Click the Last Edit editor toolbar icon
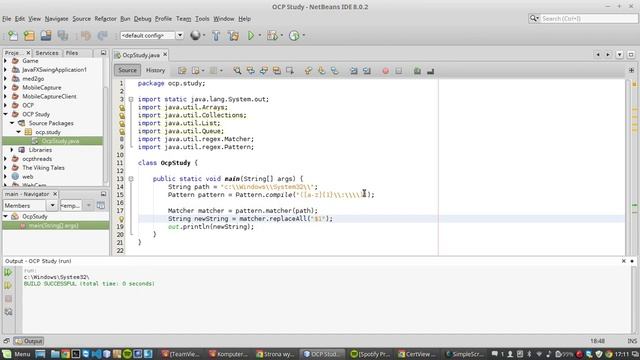Viewport: 640px width, 360px height. 182,71
